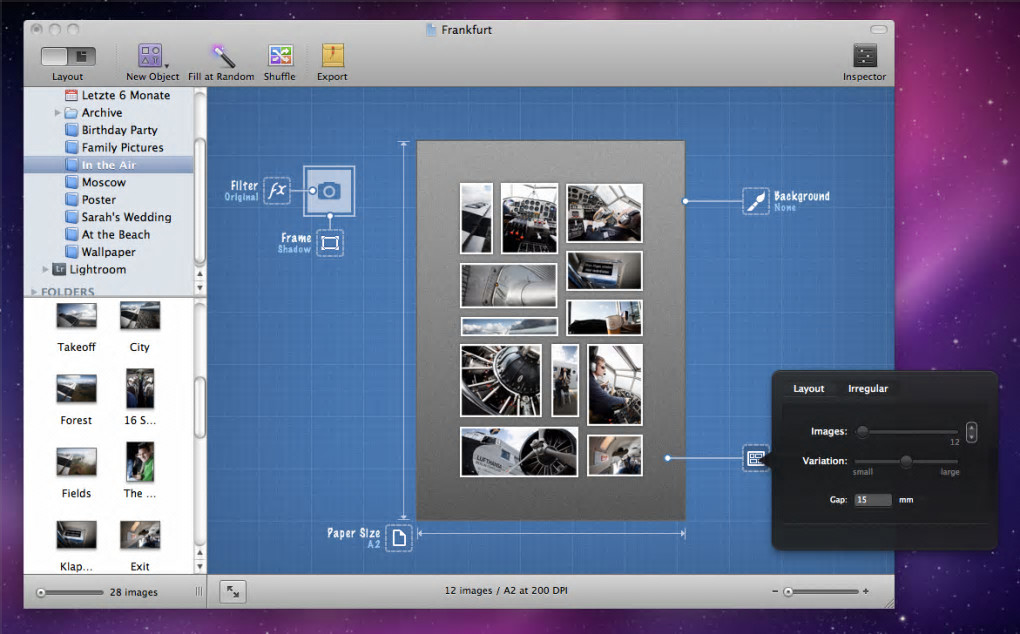Select the Sarah's Wedding album
The image size is (1020, 634).
(126, 217)
